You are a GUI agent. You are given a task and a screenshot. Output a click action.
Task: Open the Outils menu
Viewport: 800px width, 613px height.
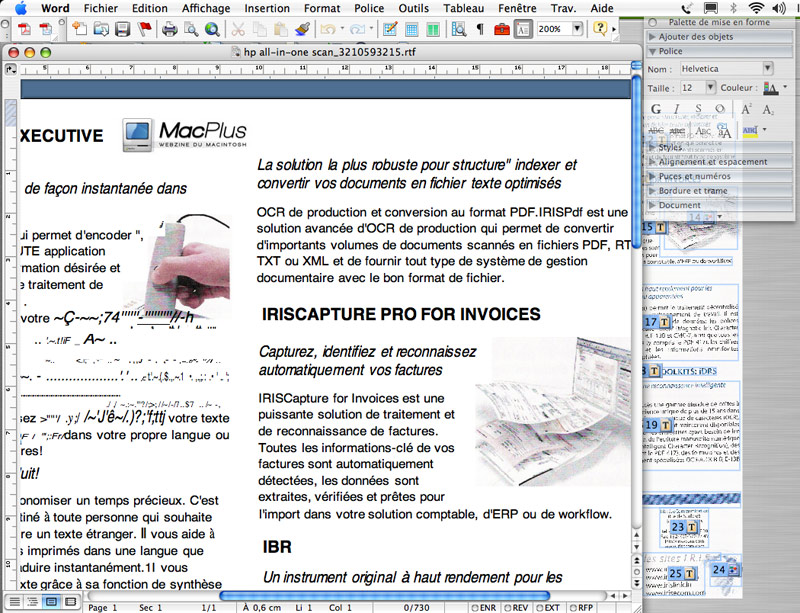[x=414, y=8]
